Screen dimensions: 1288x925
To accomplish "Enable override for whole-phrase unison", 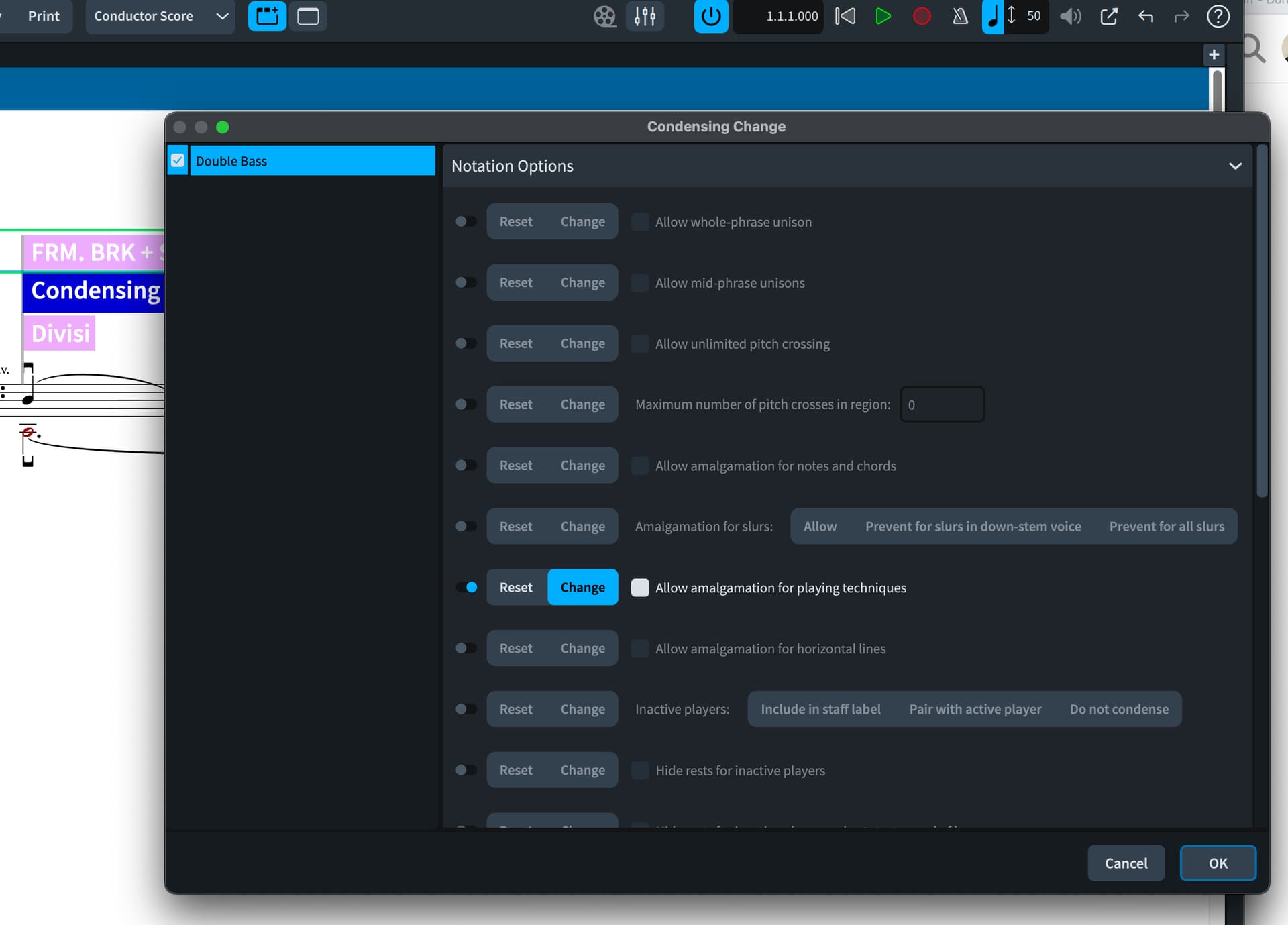I will (466, 221).
